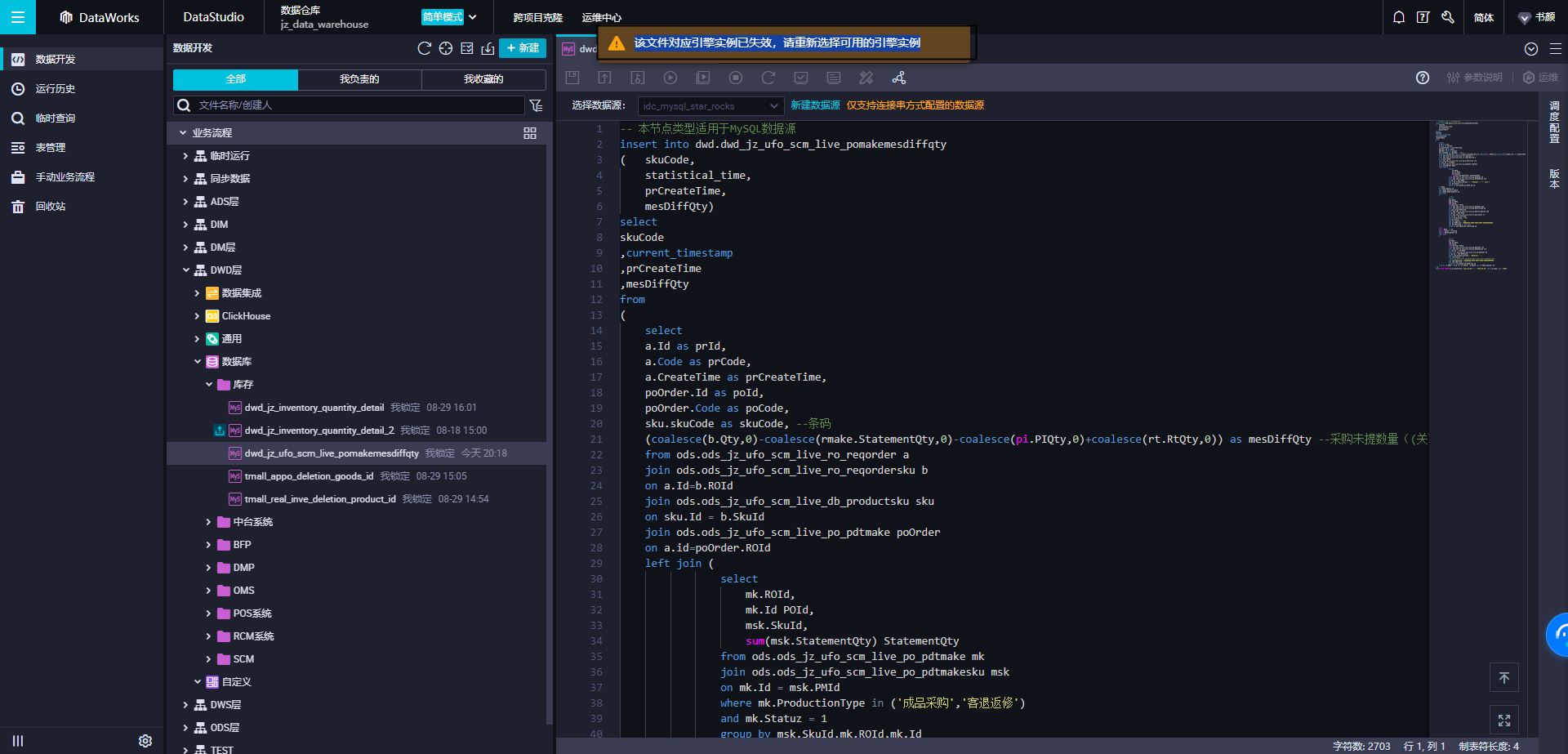The height and width of the screenshot is (754, 1568).
Task: Open 运维中心 from top bar
Action: tap(602, 17)
